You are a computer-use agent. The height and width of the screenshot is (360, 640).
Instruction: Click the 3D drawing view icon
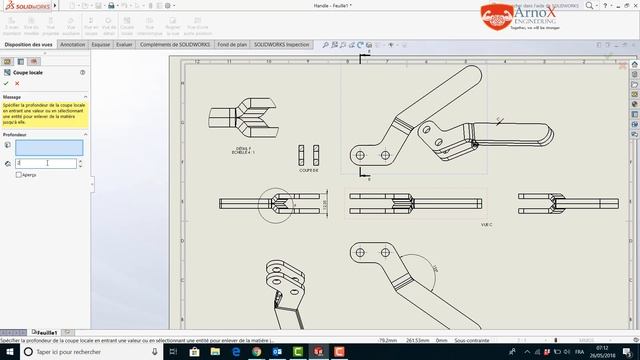pos(369,45)
